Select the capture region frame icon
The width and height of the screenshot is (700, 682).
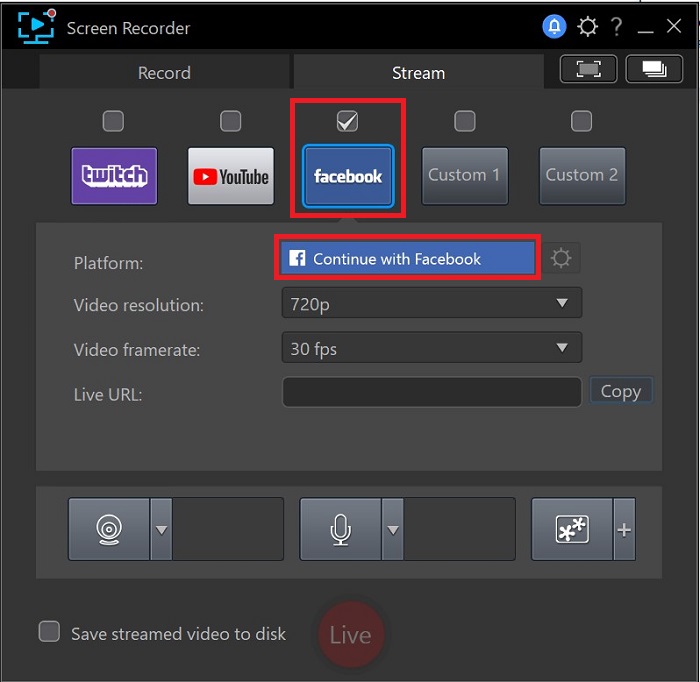pos(588,69)
